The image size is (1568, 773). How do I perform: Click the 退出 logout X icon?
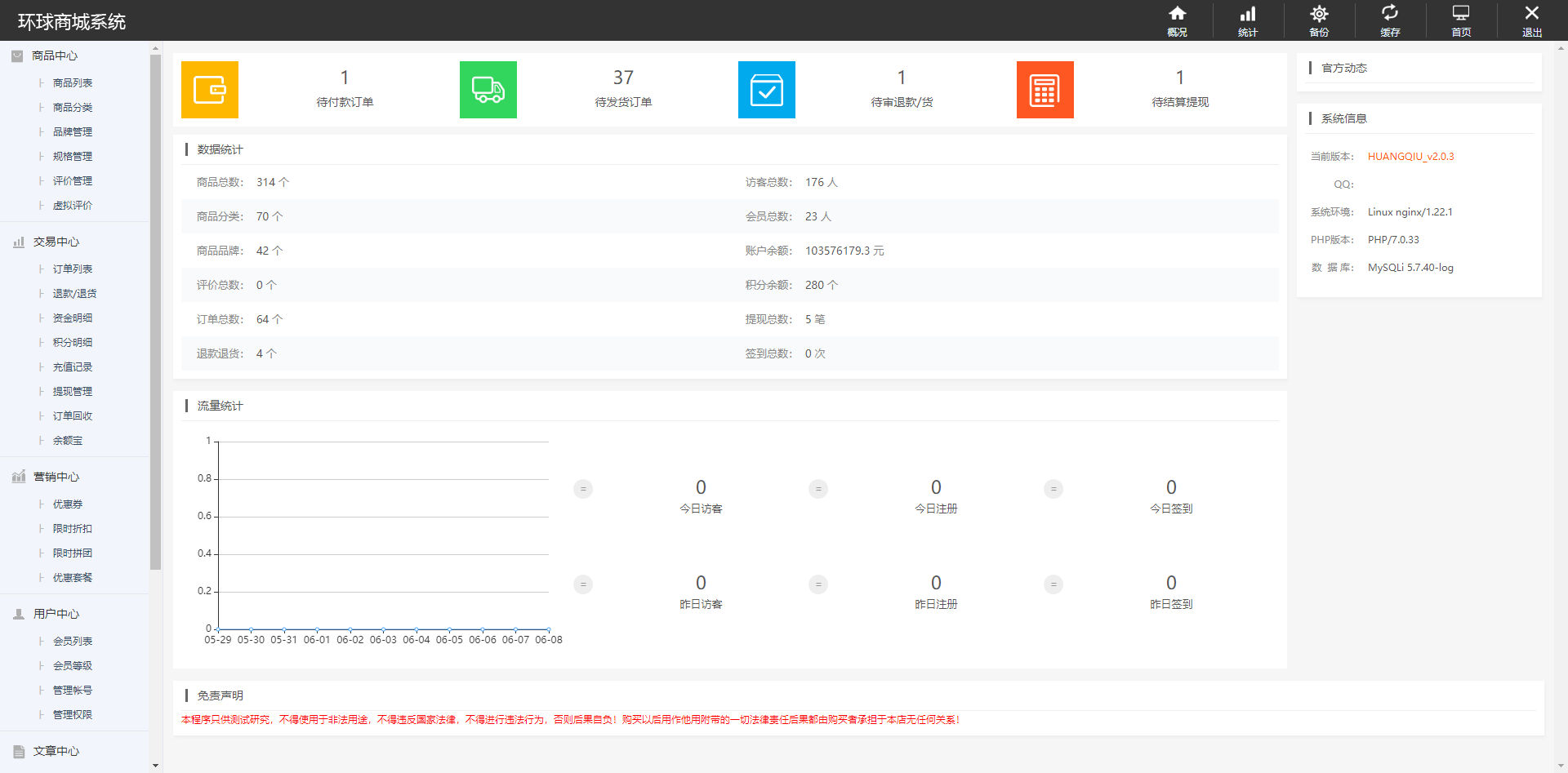point(1532,20)
